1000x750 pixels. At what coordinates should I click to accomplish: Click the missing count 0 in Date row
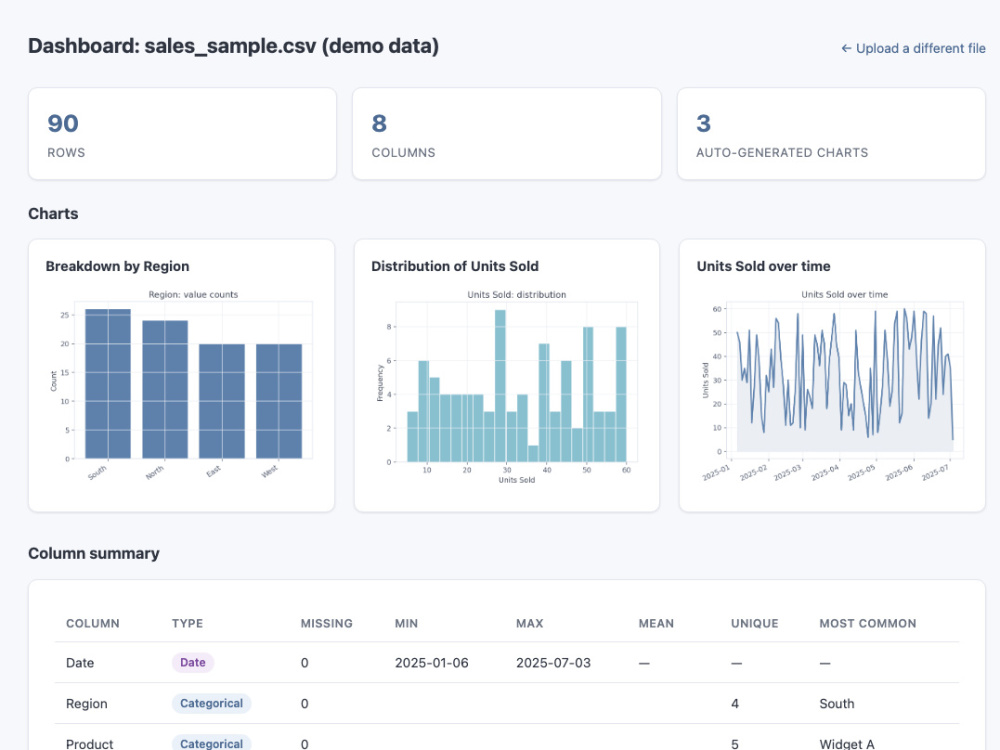pyautogui.click(x=304, y=663)
